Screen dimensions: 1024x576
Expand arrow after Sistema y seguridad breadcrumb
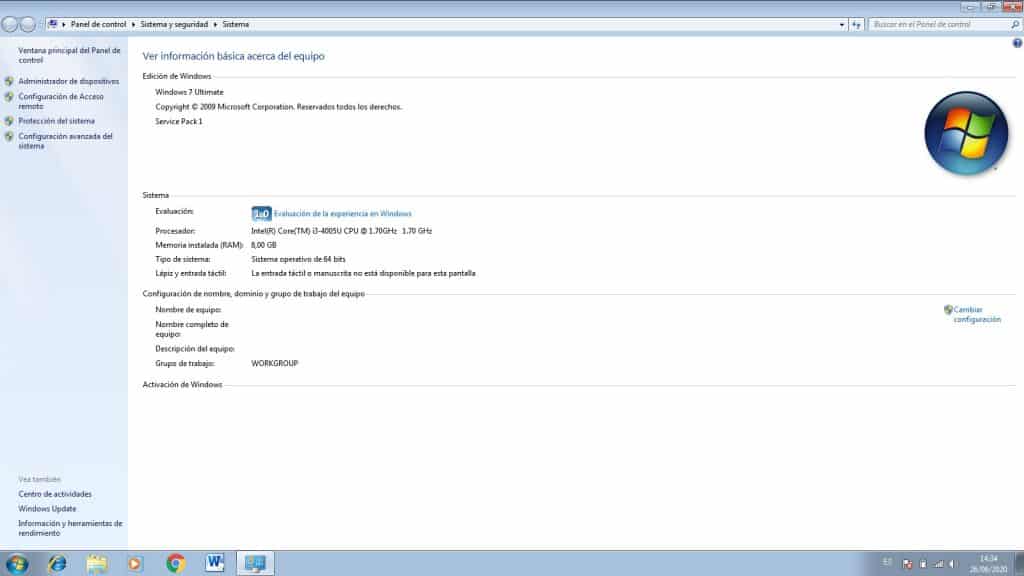tap(215, 24)
